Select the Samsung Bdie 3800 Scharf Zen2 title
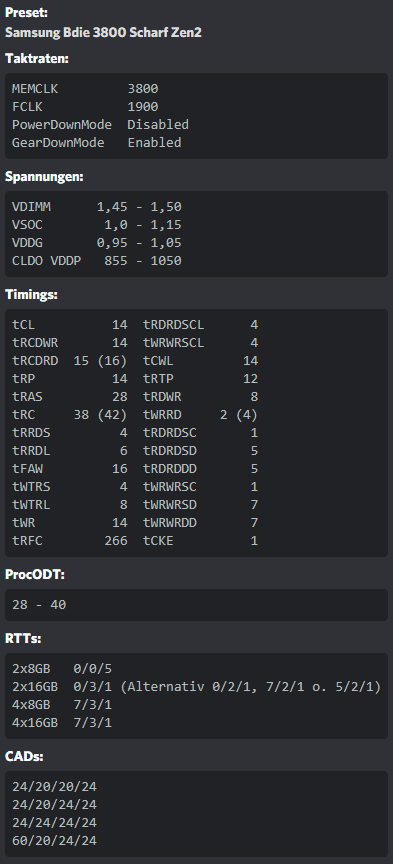 [x=103, y=33]
